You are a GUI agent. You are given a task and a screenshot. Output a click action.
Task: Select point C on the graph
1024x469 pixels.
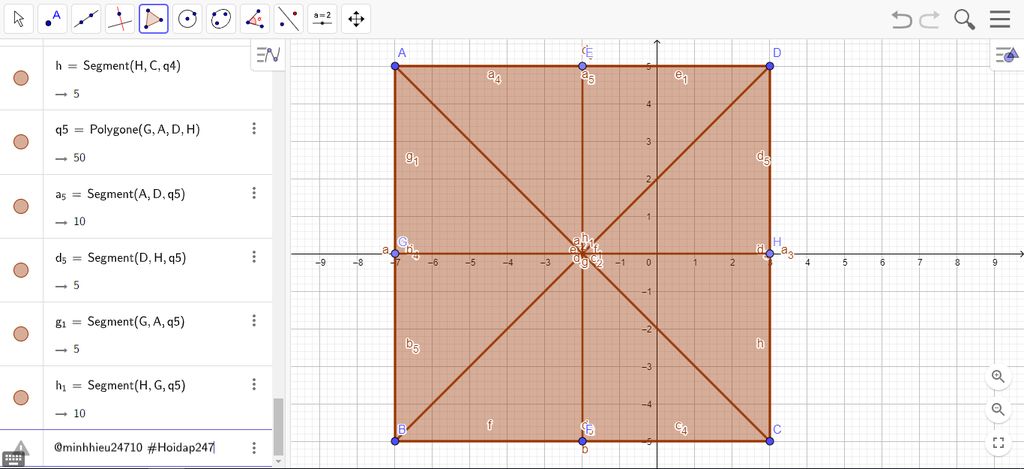coord(770,441)
